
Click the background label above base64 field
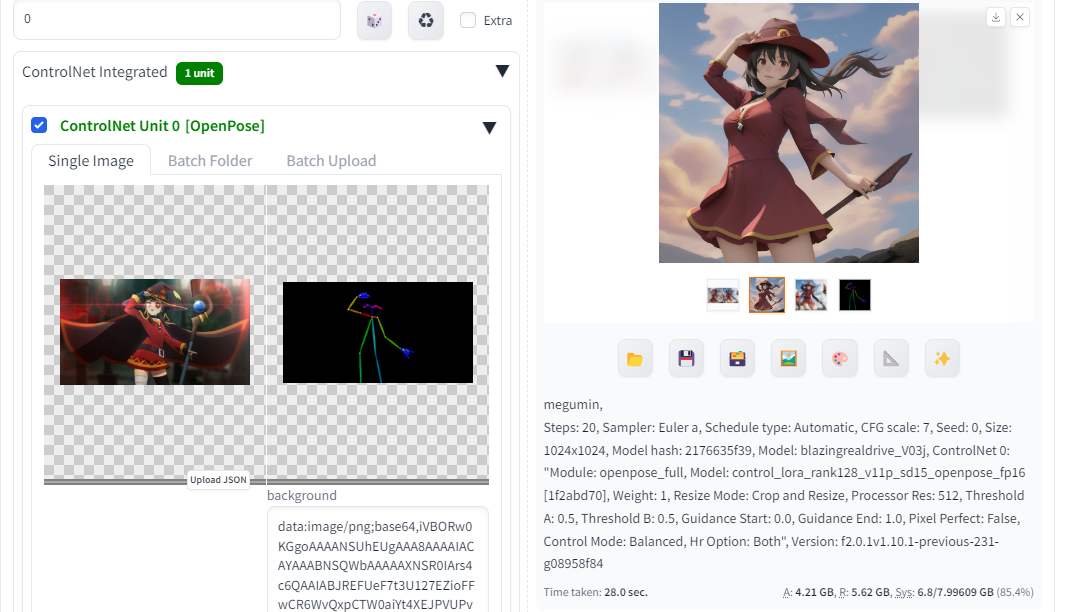click(302, 495)
